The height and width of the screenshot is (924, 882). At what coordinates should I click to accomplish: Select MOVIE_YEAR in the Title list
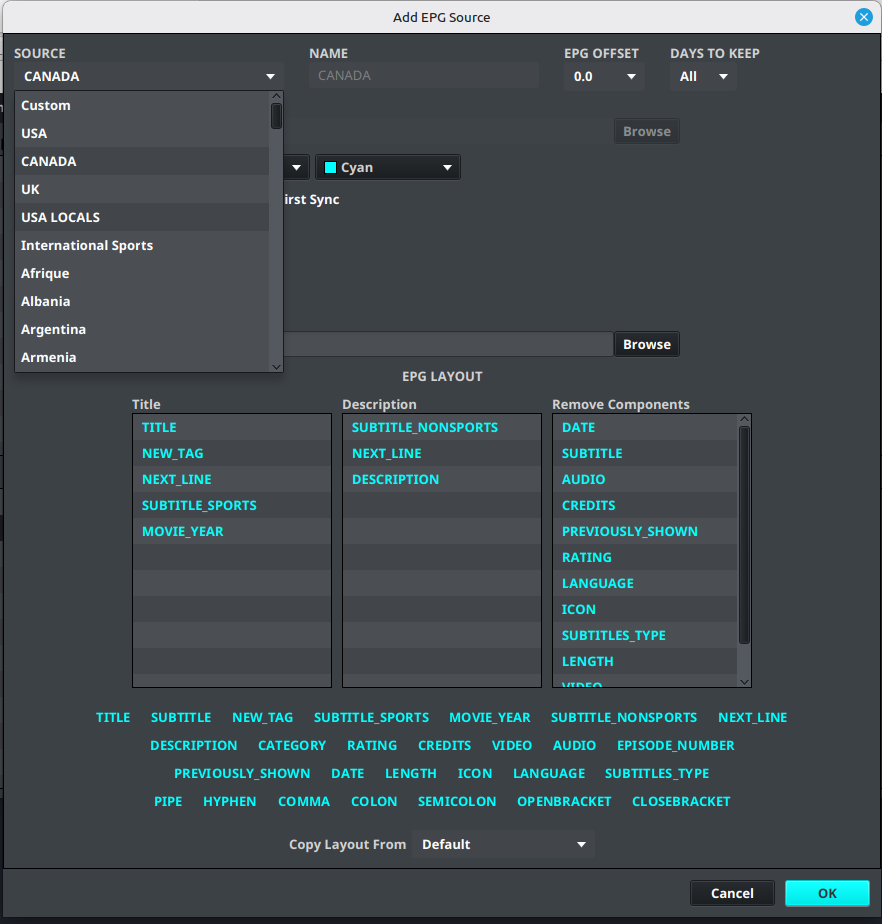click(x=232, y=531)
